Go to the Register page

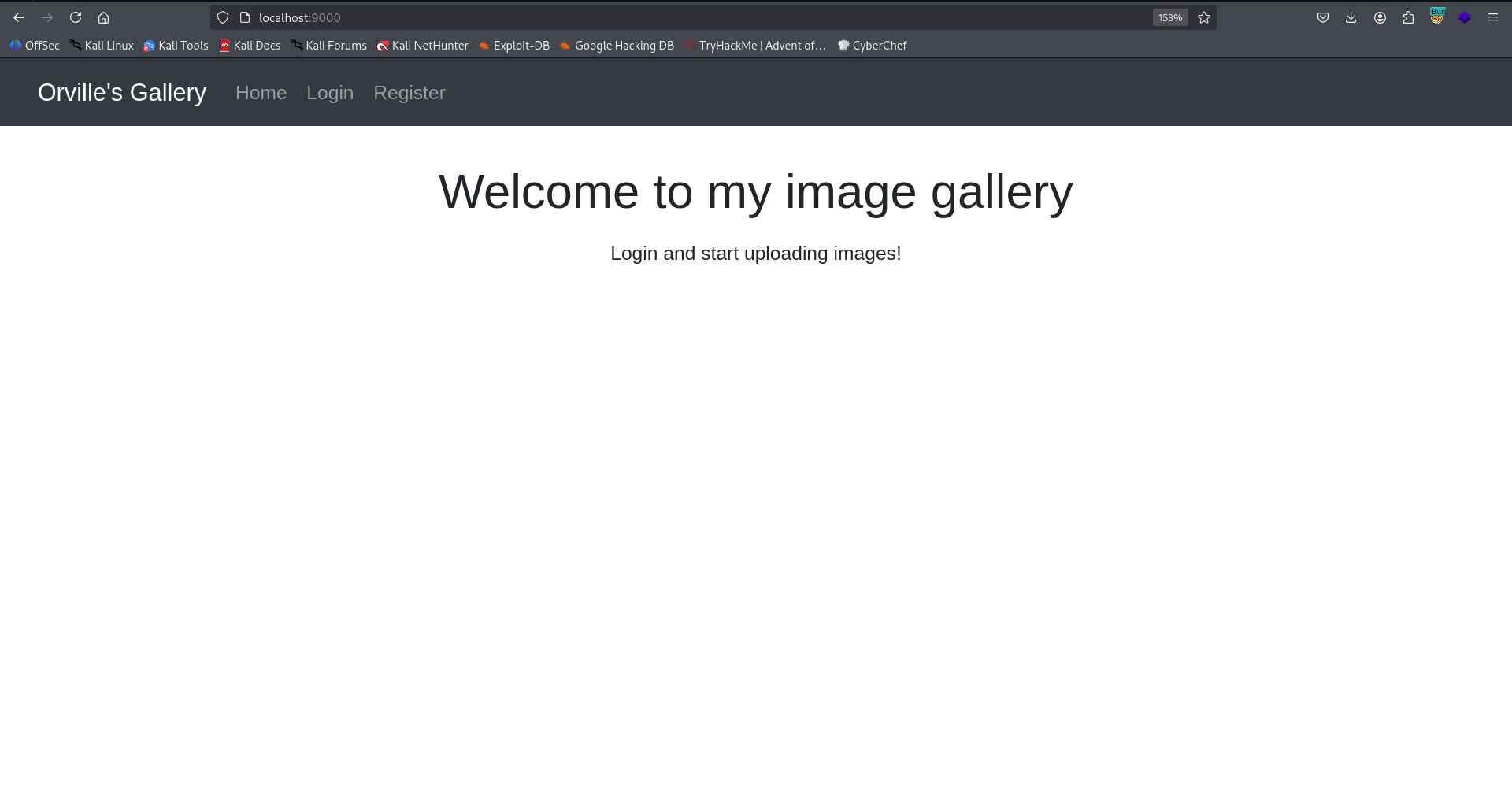coord(409,92)
